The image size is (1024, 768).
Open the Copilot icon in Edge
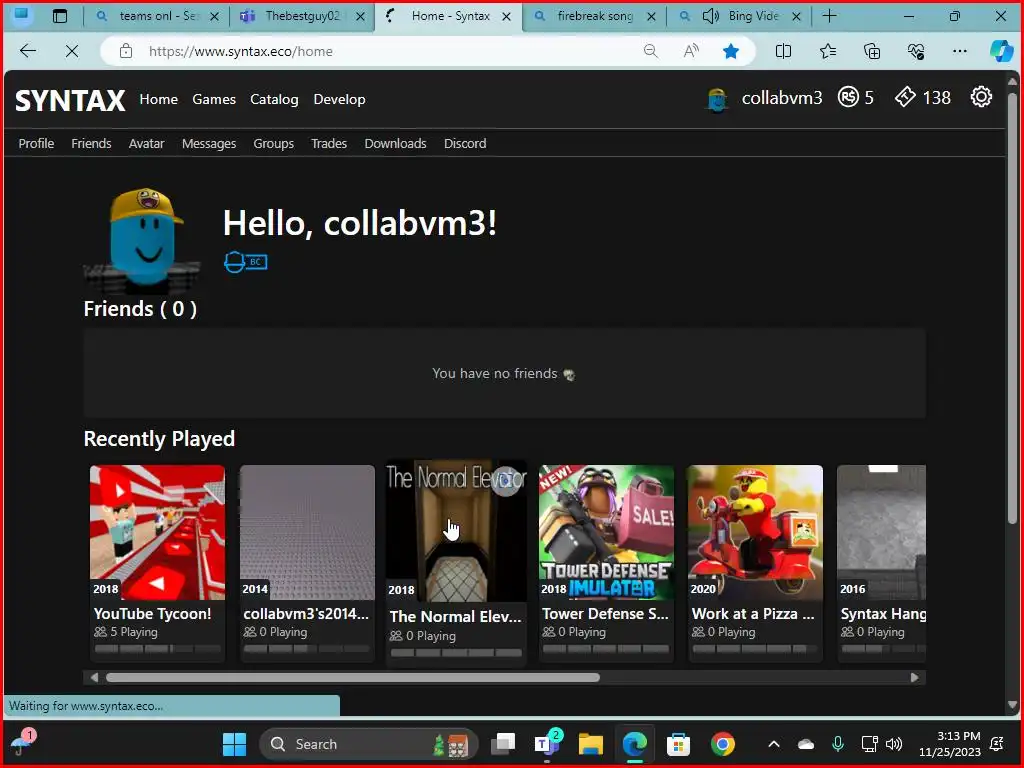coord(1001,51)
